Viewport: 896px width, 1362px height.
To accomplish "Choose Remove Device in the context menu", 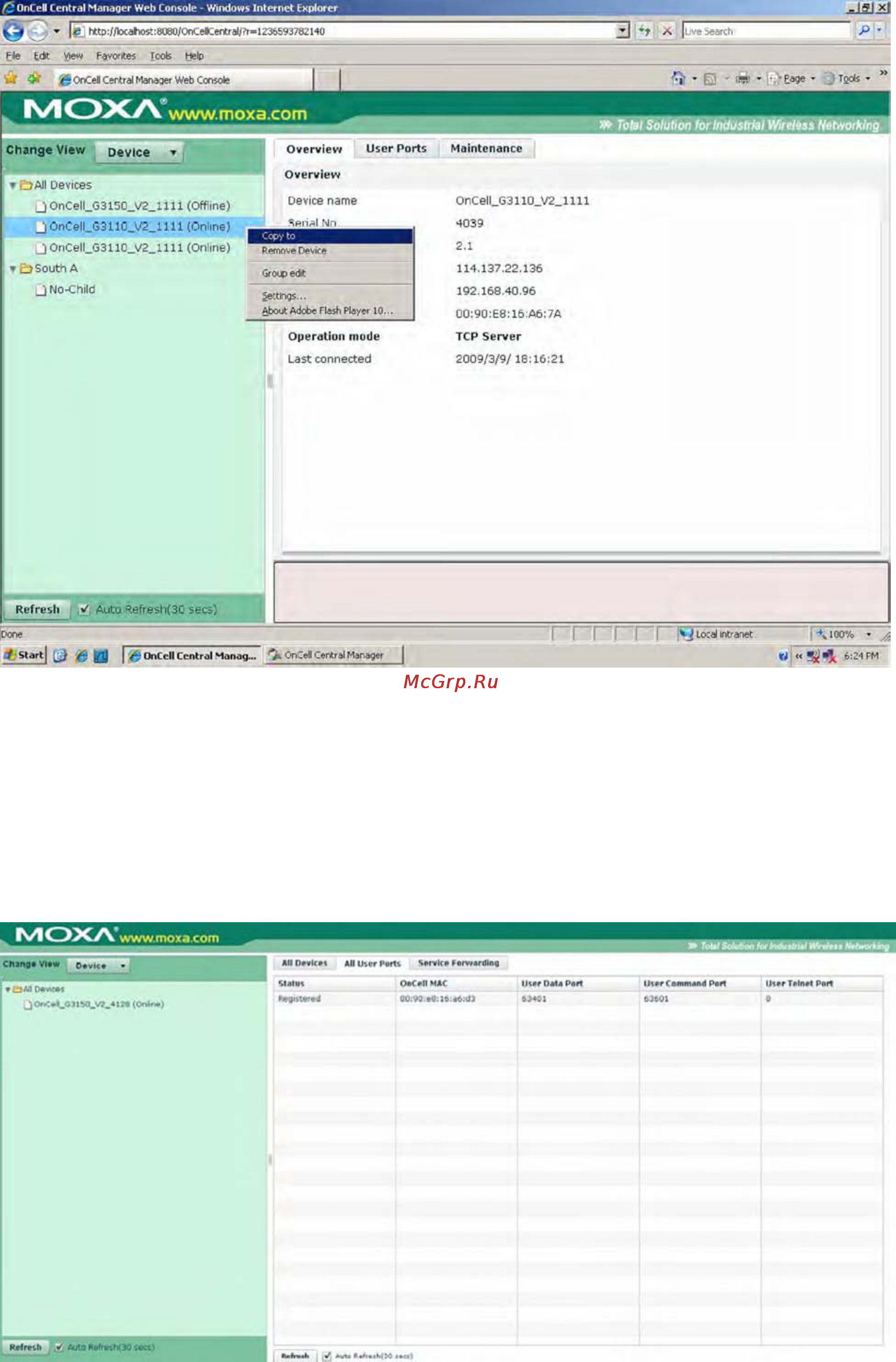I will pos(330,251).
